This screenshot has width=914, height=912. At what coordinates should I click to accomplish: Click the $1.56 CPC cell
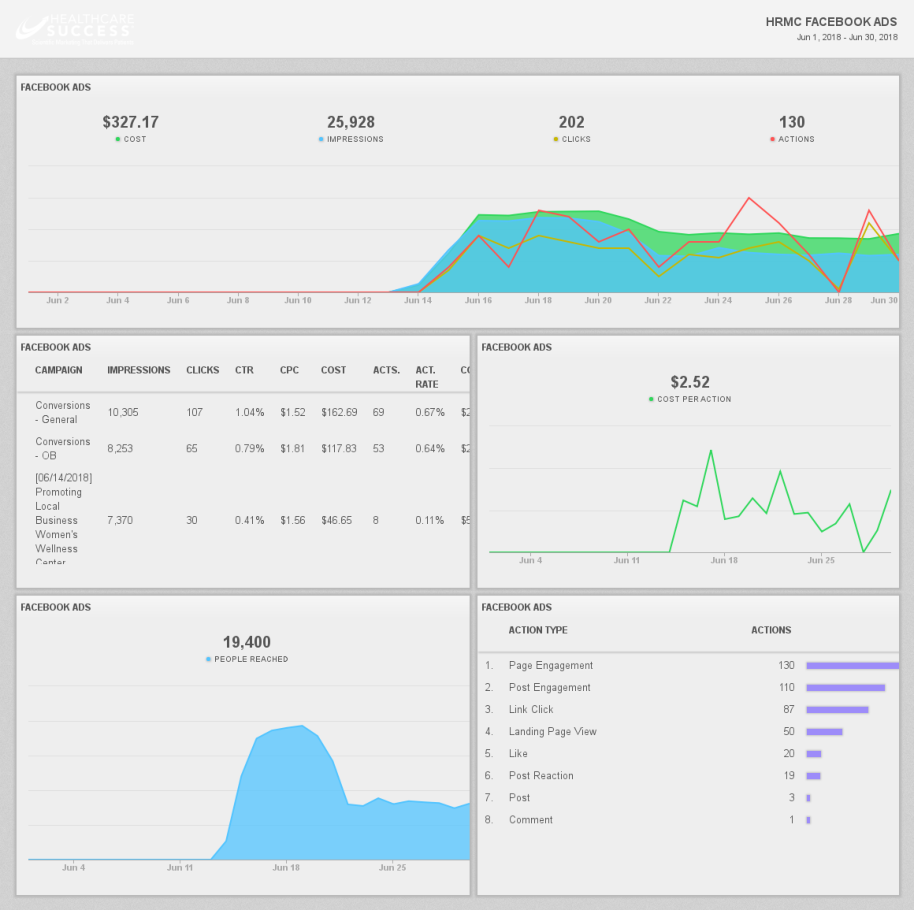(293, 520)
